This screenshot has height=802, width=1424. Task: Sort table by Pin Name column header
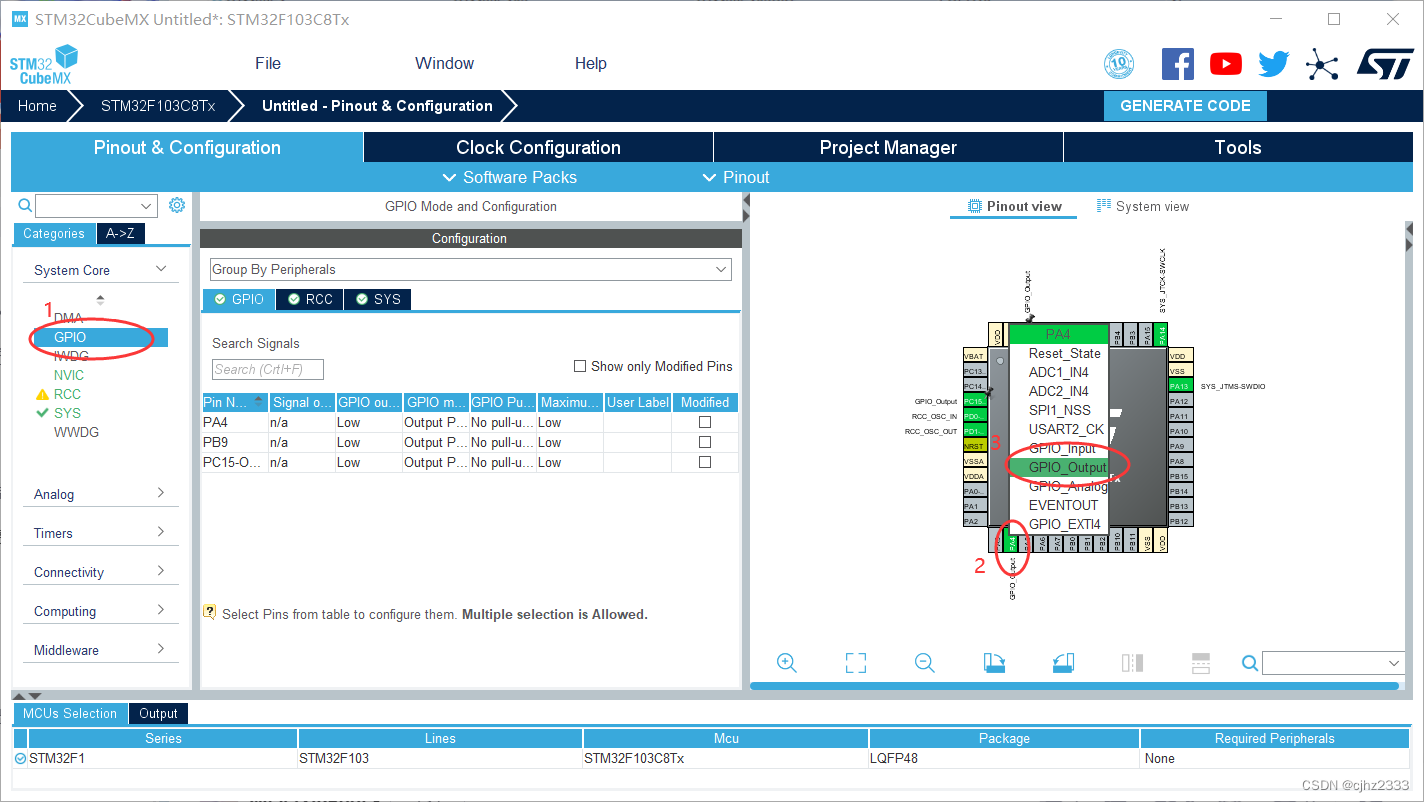(x=235, y=402)
